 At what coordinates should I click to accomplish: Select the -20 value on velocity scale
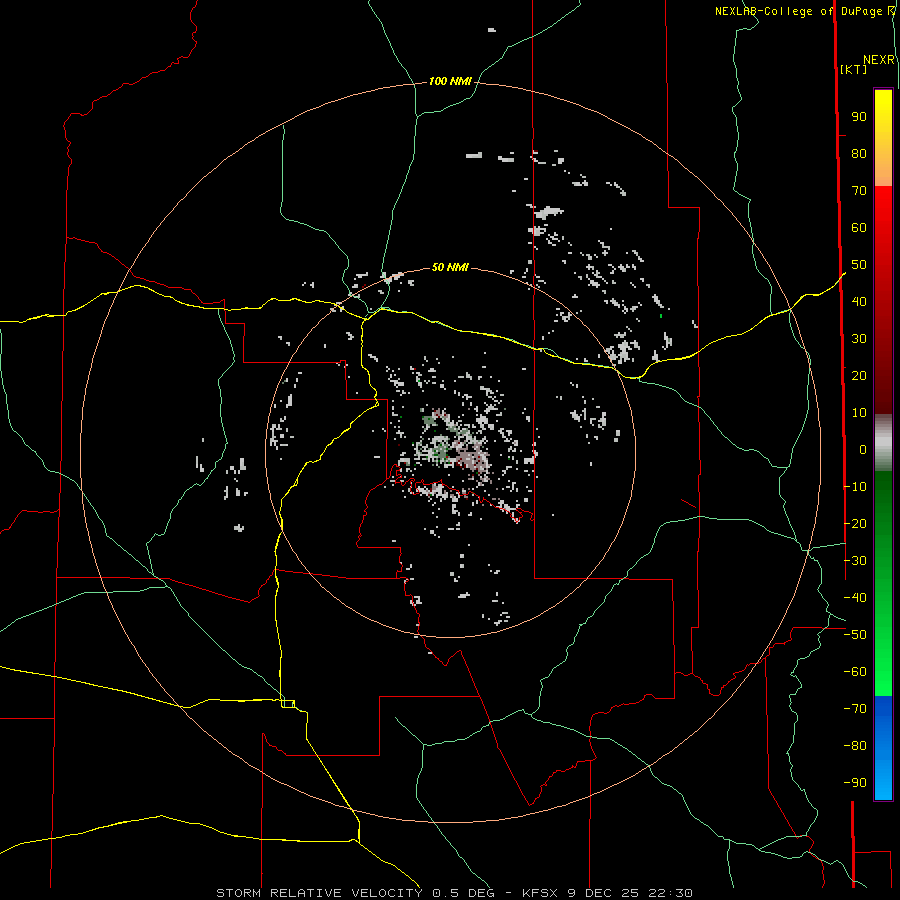855,523
